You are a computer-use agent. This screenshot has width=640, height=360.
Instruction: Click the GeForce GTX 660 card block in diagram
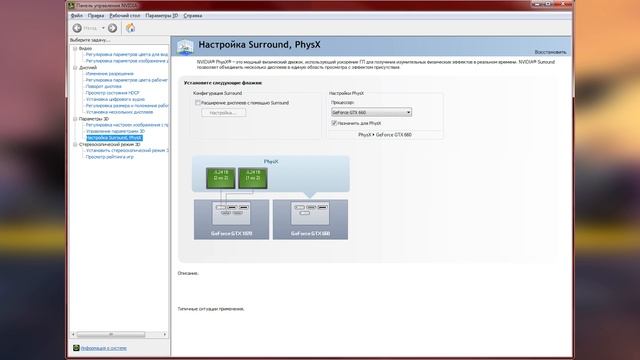[x=310, y=219]
